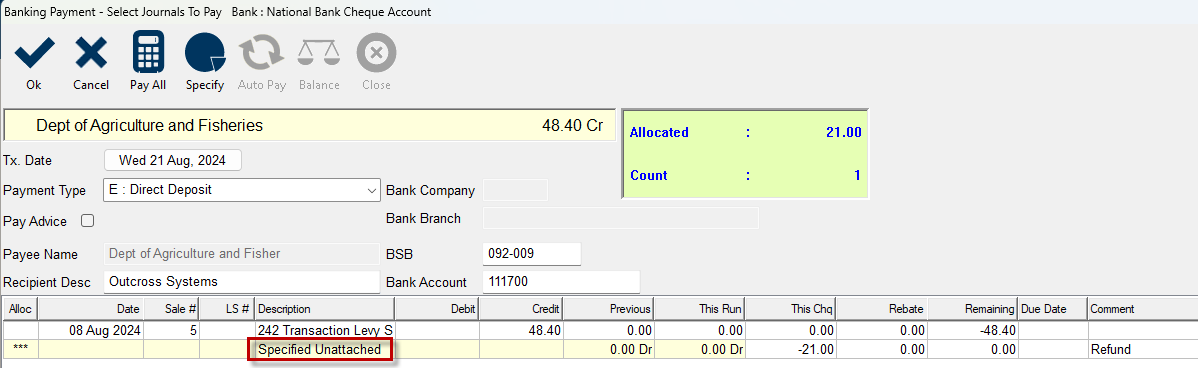Image resolution: width=1198 pixels, height=368 pixels.
Task: Click the BSB field showing 092-009
Action: (x=533, y=253)
